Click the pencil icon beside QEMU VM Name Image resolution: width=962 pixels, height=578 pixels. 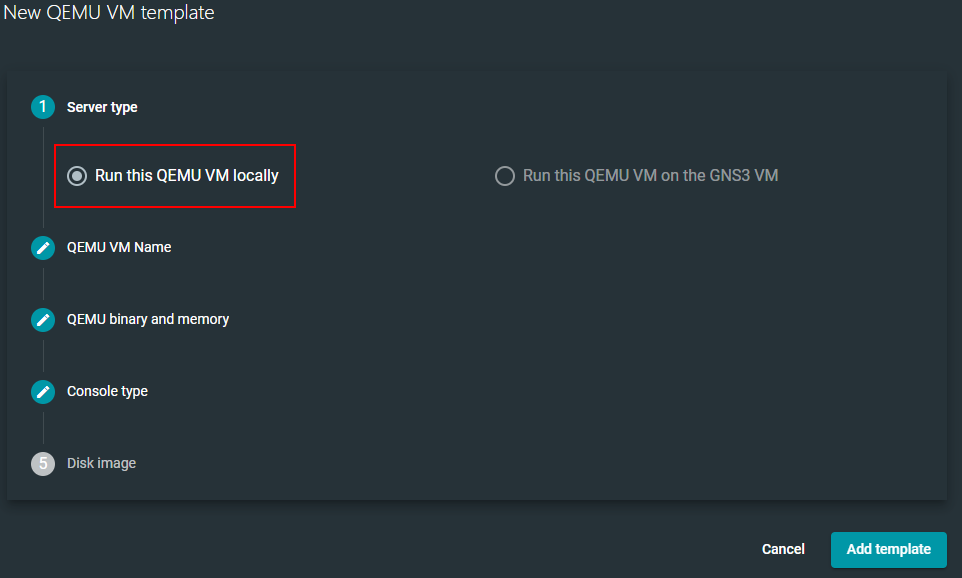click(x=43, y=248)
